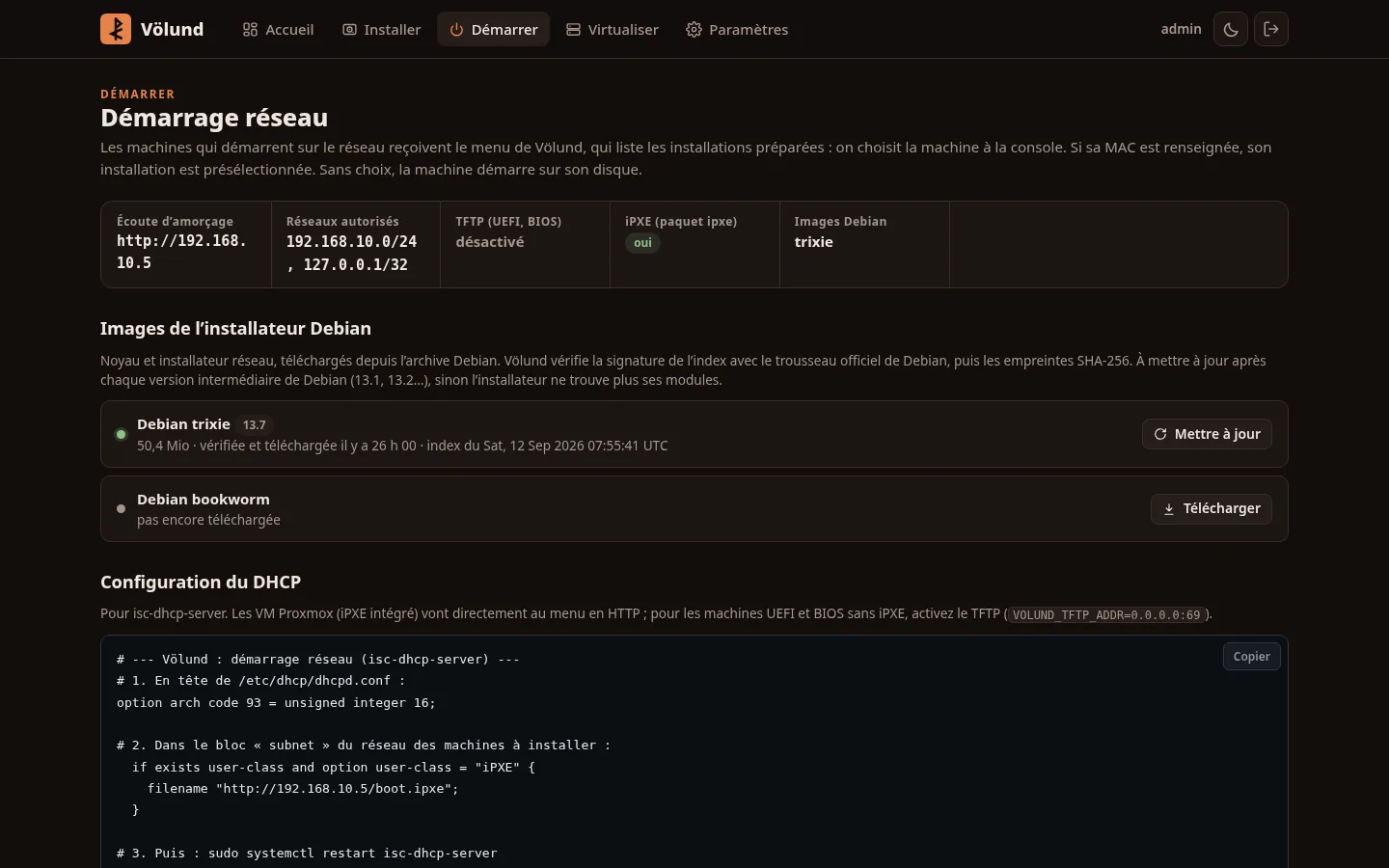This screenshot has height=868, width=1389.
Task: Click the "Configuration du DHCP" heading
Action: click(x=201, y=582)
